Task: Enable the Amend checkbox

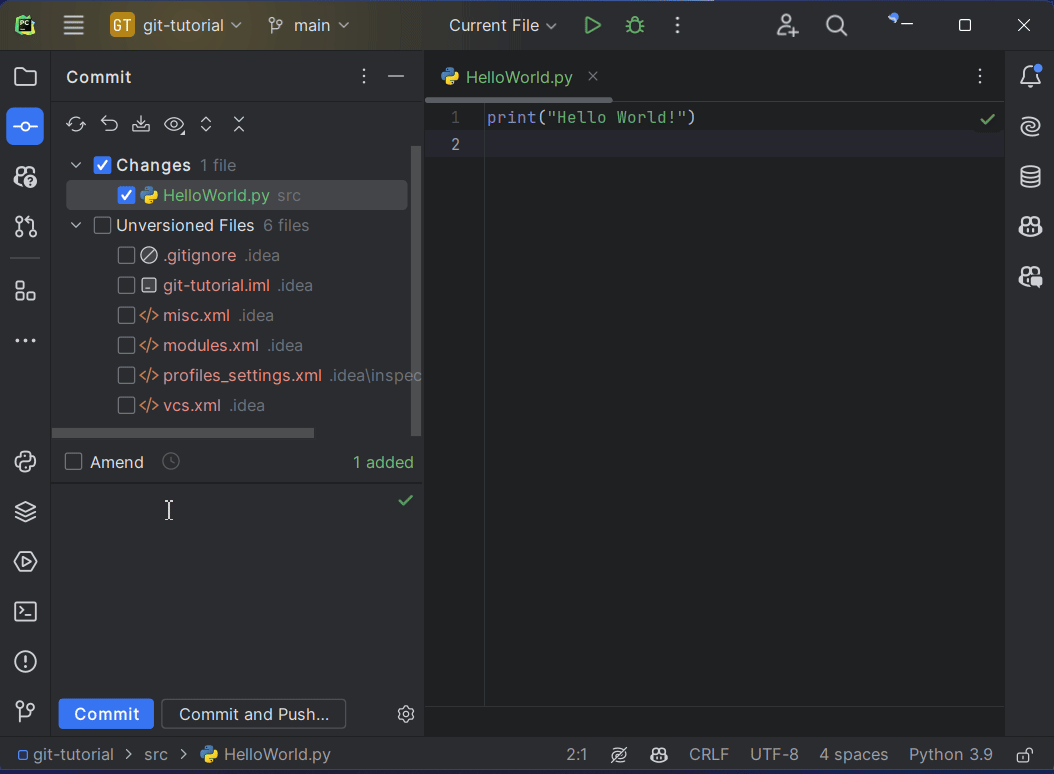Action: [74, 462]
